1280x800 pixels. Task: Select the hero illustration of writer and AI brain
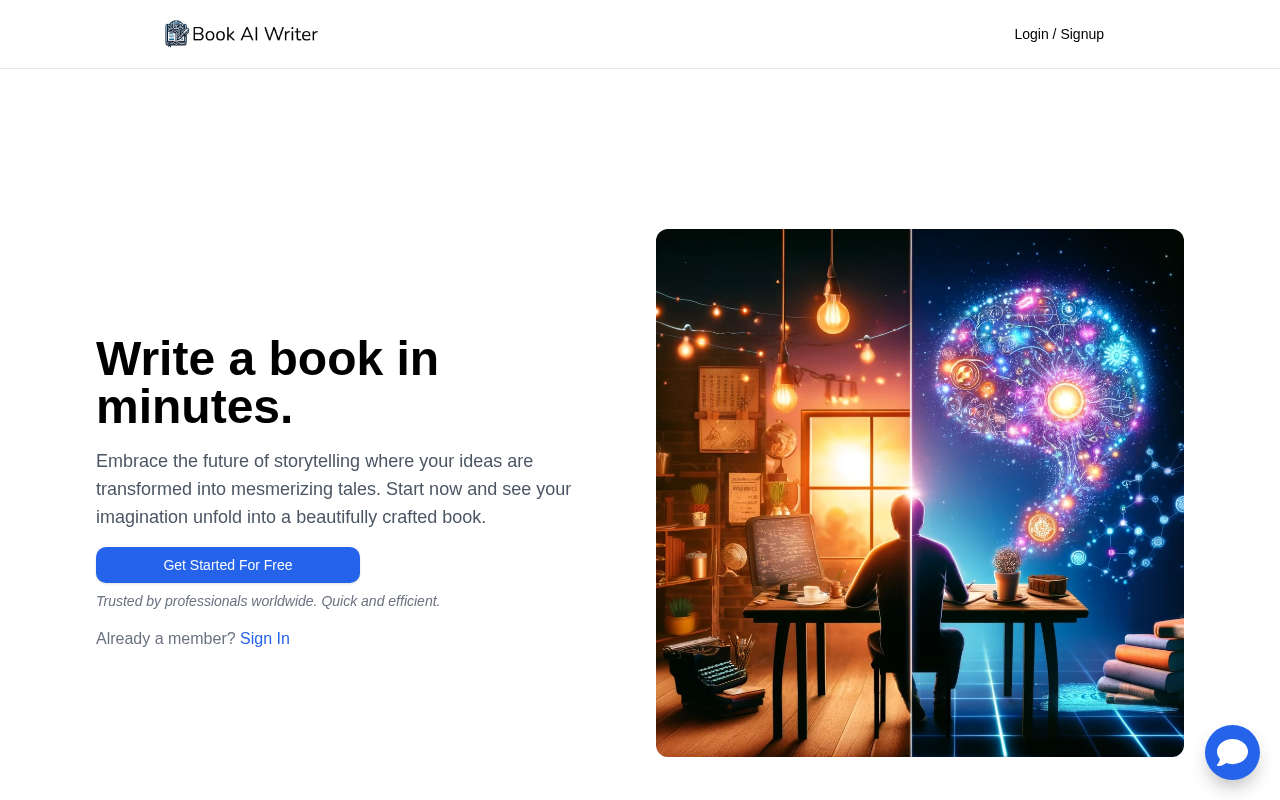pyautogui.click(x=920, y=493)
